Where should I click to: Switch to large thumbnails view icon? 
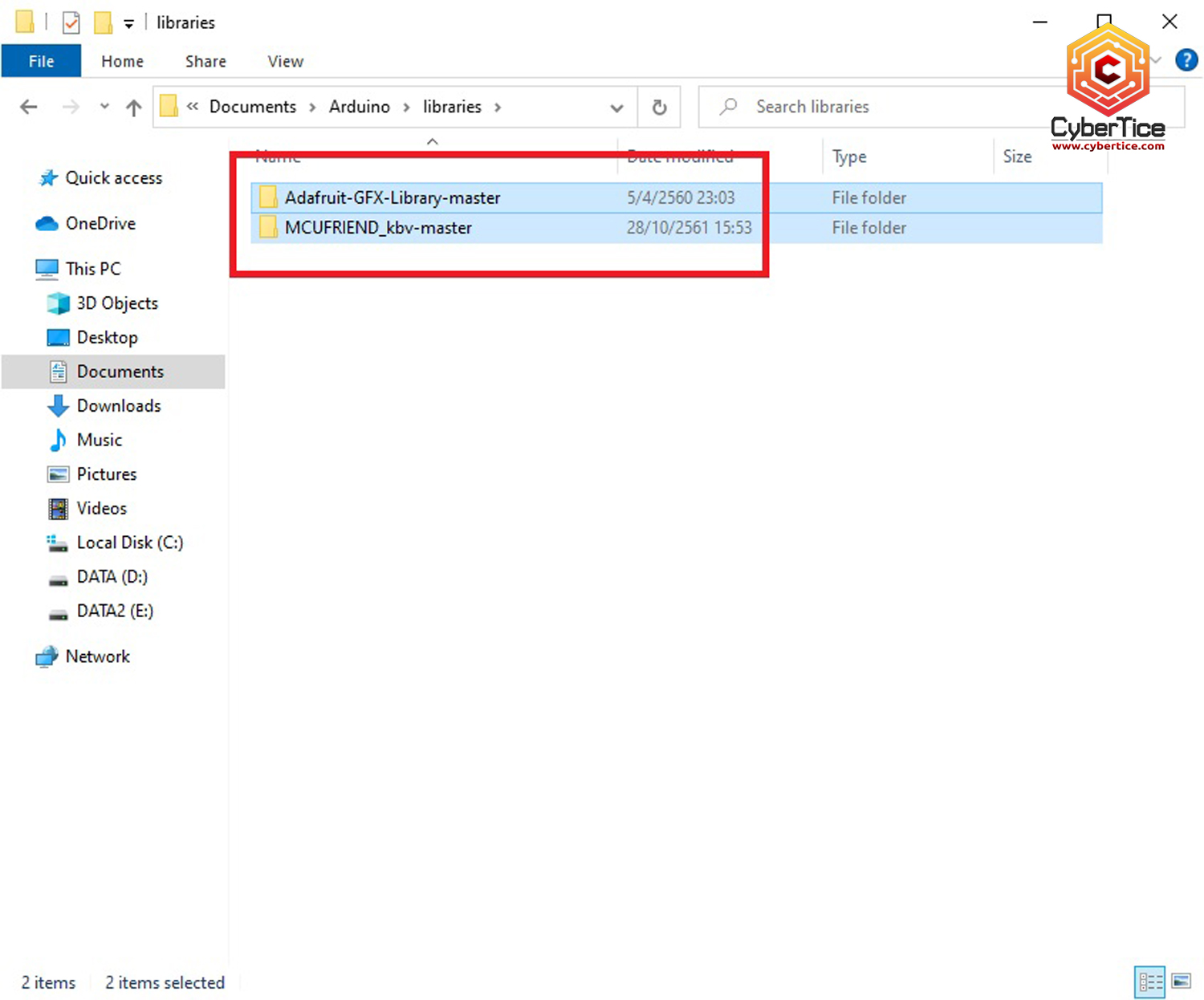click(x=1181, y=981)
